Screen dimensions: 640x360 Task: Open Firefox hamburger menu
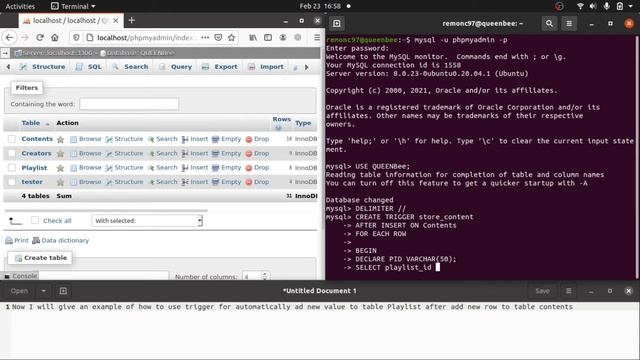pos(317,38)
